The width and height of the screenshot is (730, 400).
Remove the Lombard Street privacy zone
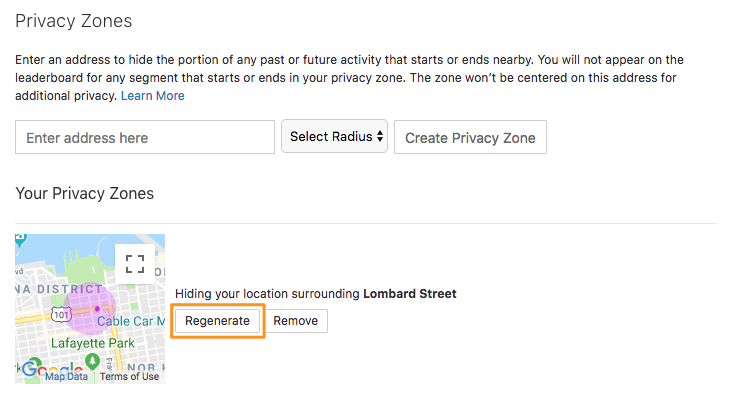(296, 321)
